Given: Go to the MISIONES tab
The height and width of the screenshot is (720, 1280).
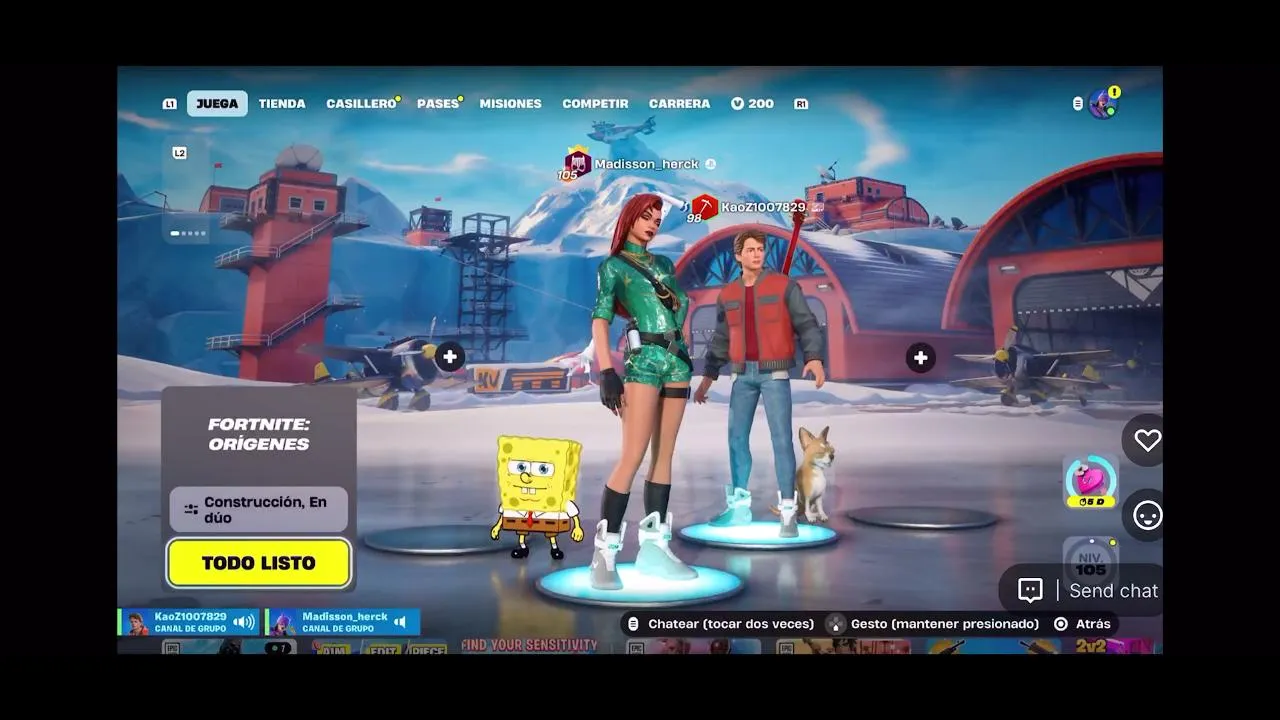Looking at the screenshot, I should pos(510,104).
